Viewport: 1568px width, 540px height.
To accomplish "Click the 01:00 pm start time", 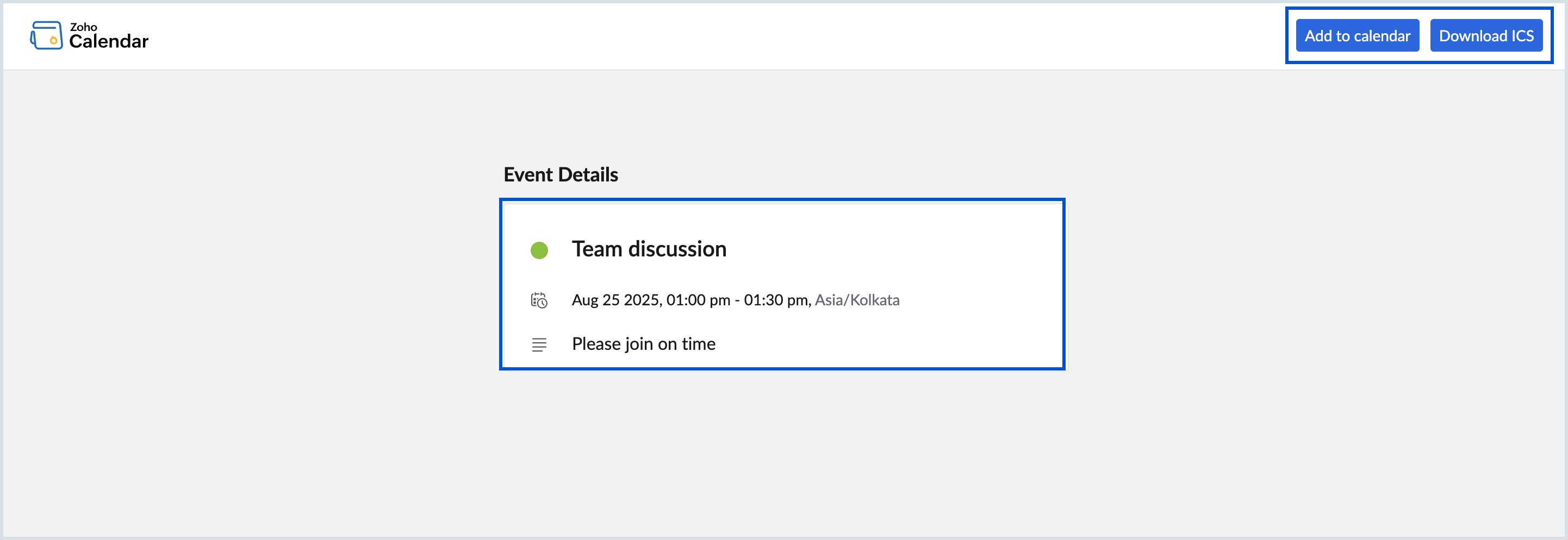I will pyautogui.click(x=698, y=300).
